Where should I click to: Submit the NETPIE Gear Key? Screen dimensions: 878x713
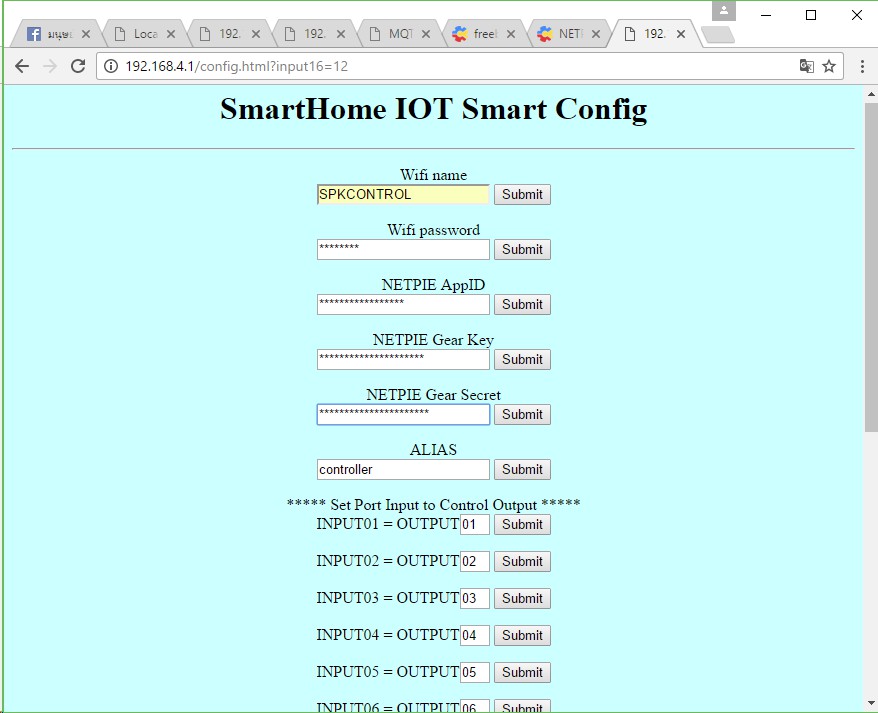(521, 359)
